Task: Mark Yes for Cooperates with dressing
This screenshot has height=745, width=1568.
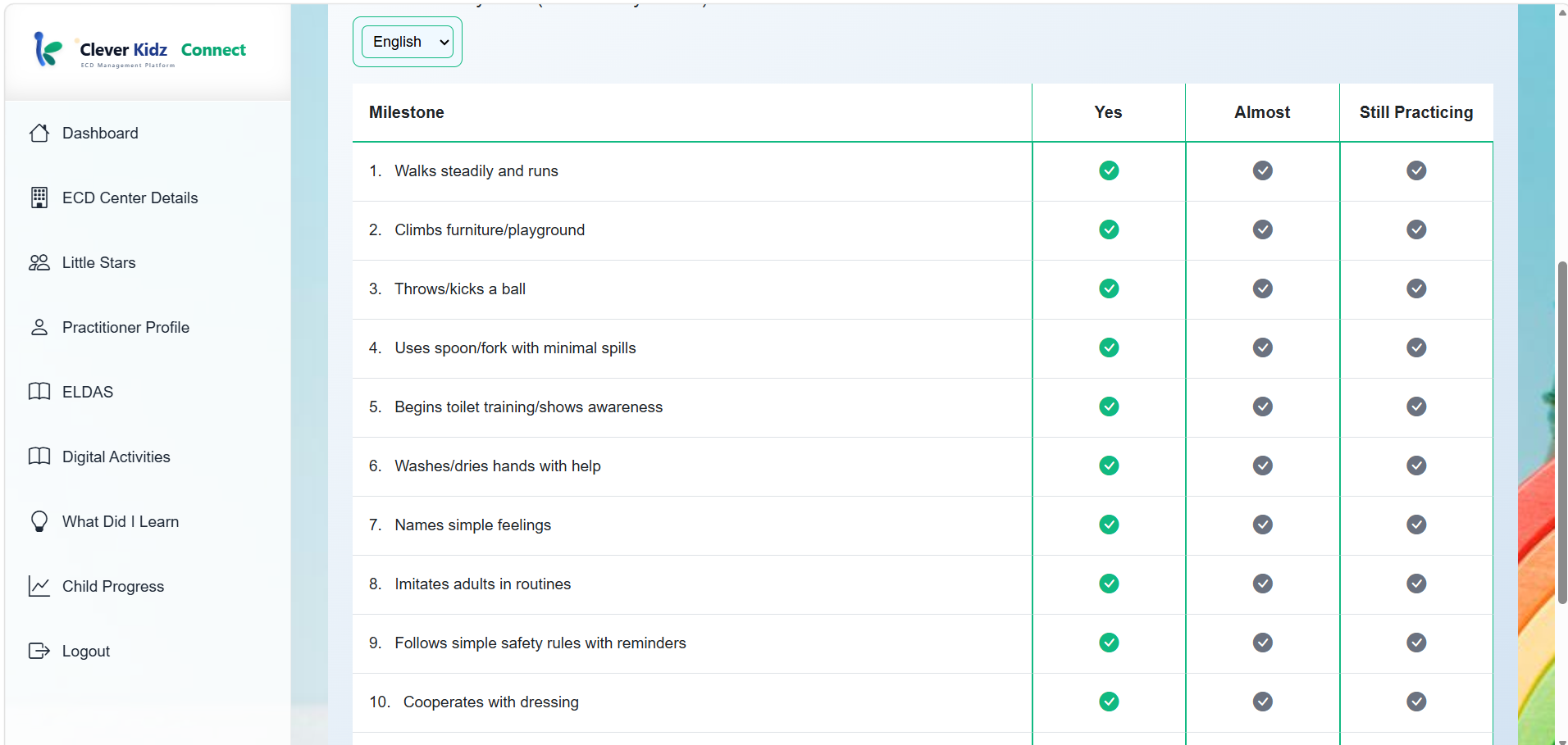Action: [1109, 702]
